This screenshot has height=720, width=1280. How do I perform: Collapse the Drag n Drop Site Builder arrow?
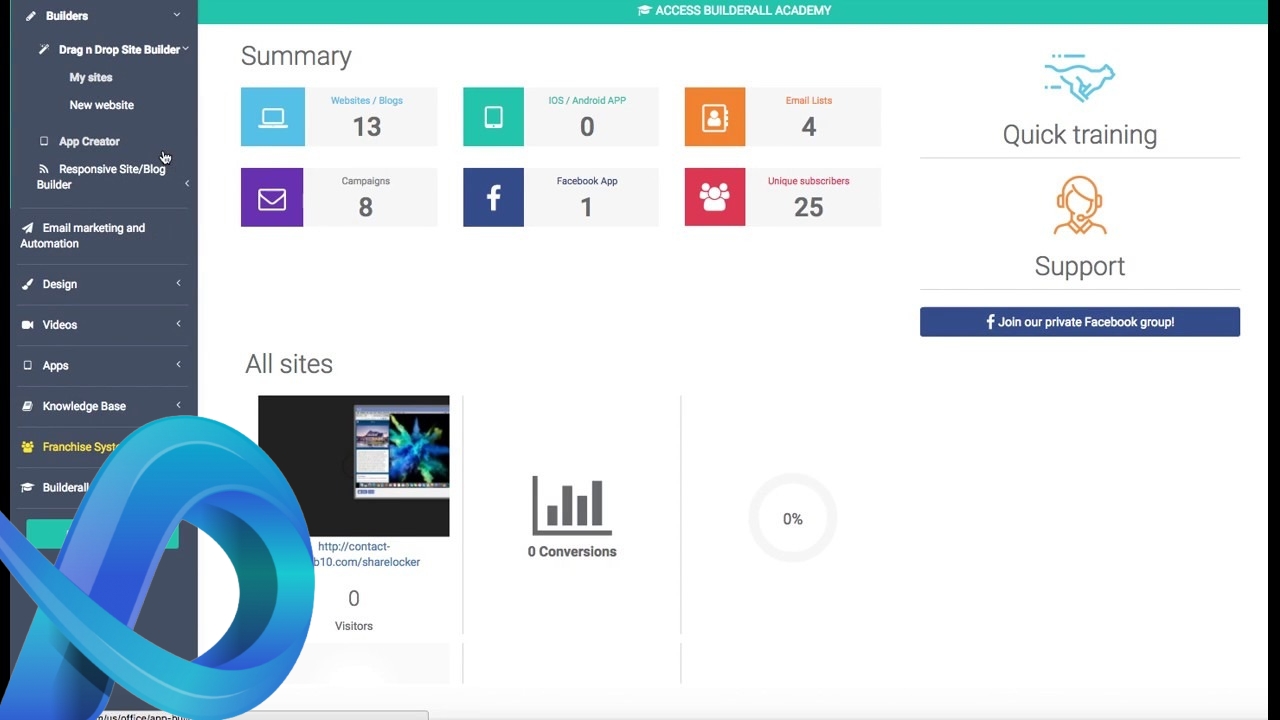[x=186, y=49]
